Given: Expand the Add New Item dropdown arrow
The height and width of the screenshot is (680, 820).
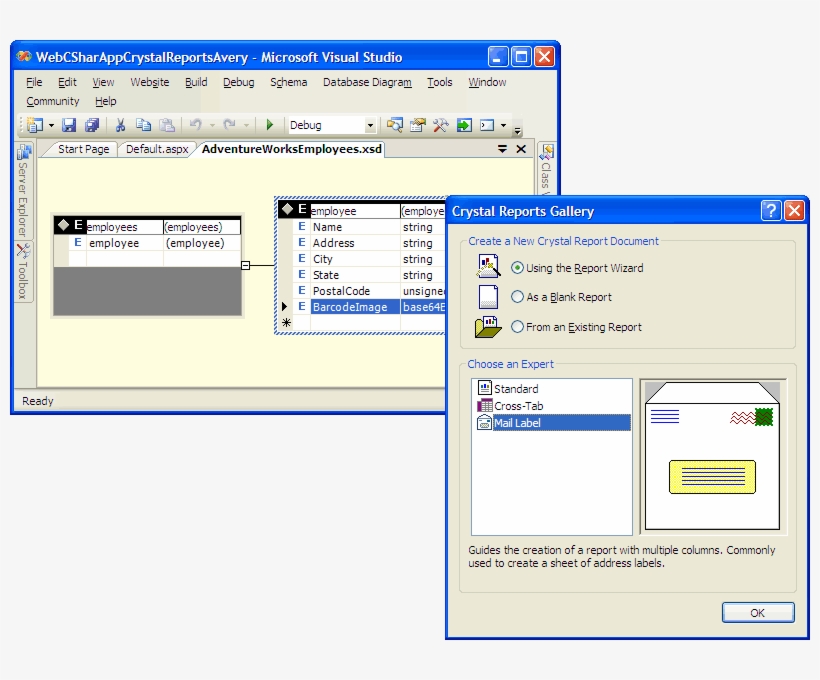Looking at the screenshot, I should (x=51, y=125).
